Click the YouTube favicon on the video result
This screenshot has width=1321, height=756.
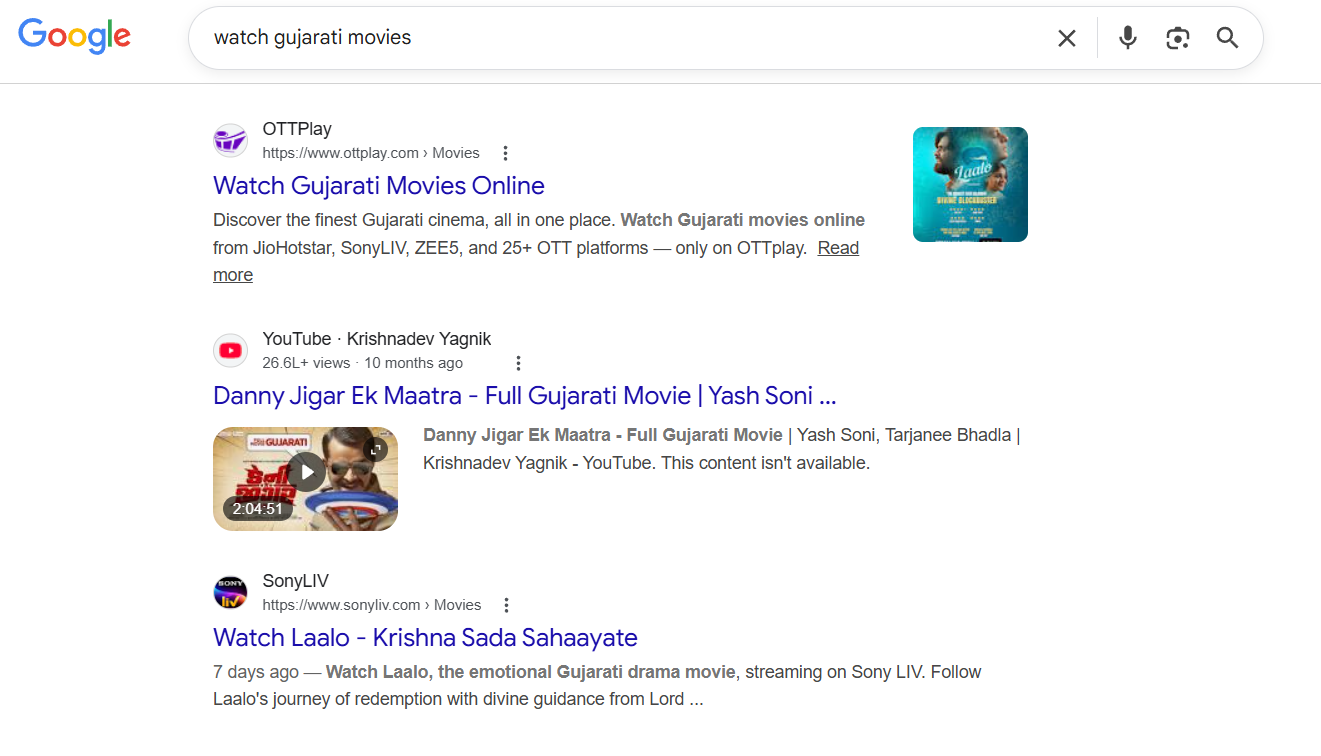pos(230,350)
